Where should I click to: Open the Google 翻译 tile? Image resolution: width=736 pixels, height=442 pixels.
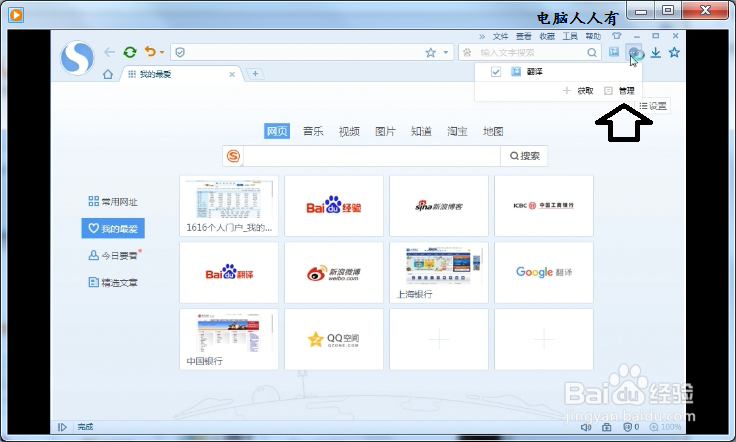544,273
